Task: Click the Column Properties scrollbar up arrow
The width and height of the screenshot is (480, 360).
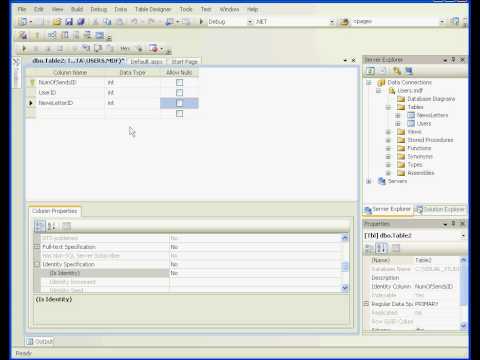Action: pos(345,238)
